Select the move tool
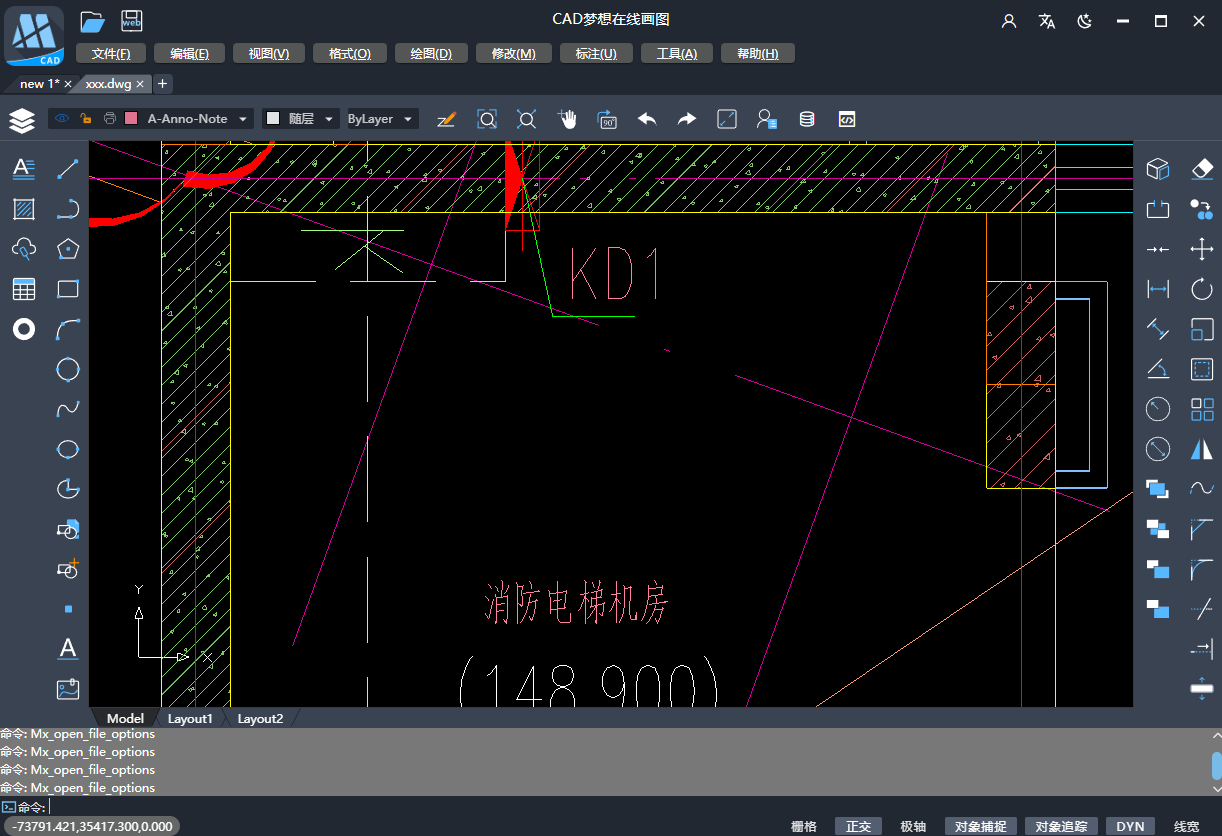 (1202, 249)
